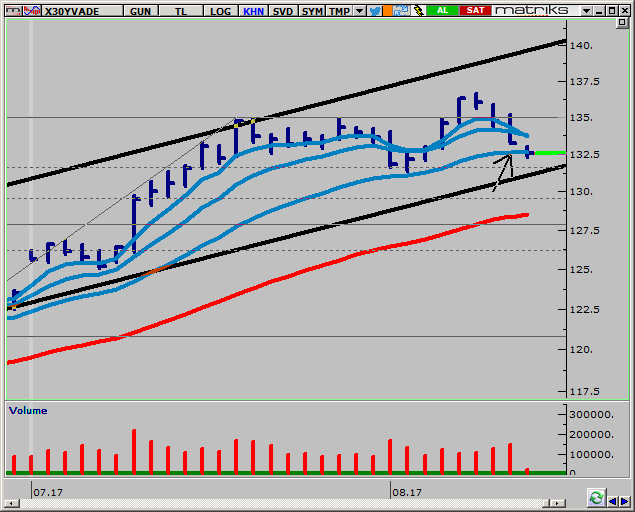Open the TMP template button

pyautogui.click(x=339, y=11)
